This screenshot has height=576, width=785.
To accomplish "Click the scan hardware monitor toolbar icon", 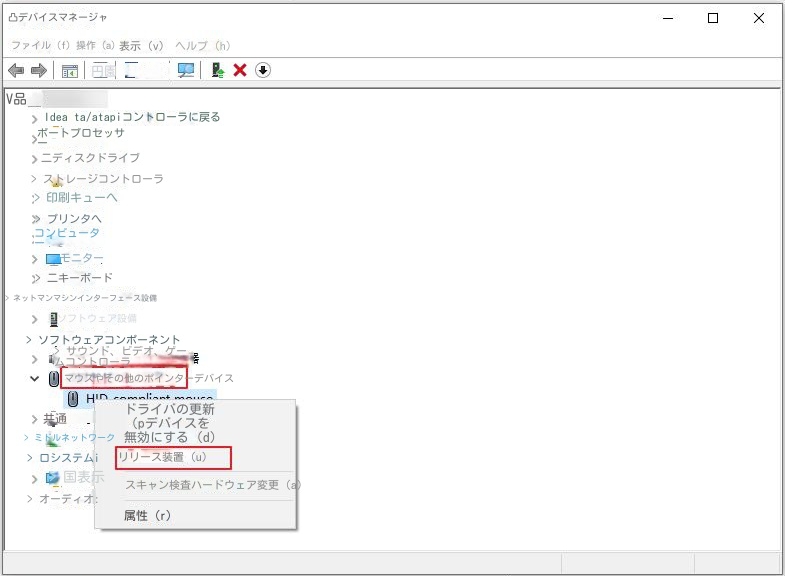I will click(185, 70).
